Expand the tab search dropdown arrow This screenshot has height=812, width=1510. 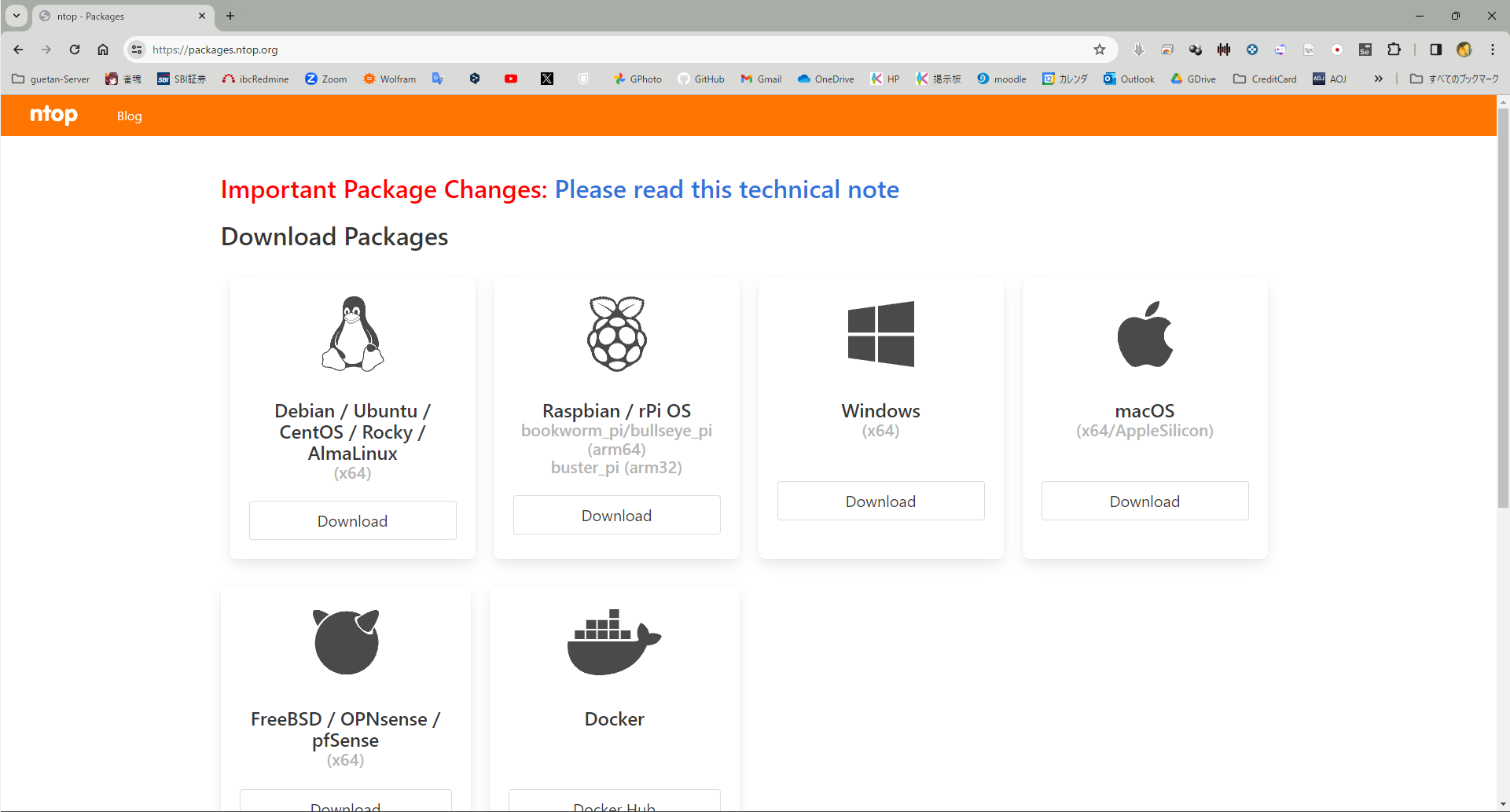point(16,16)
